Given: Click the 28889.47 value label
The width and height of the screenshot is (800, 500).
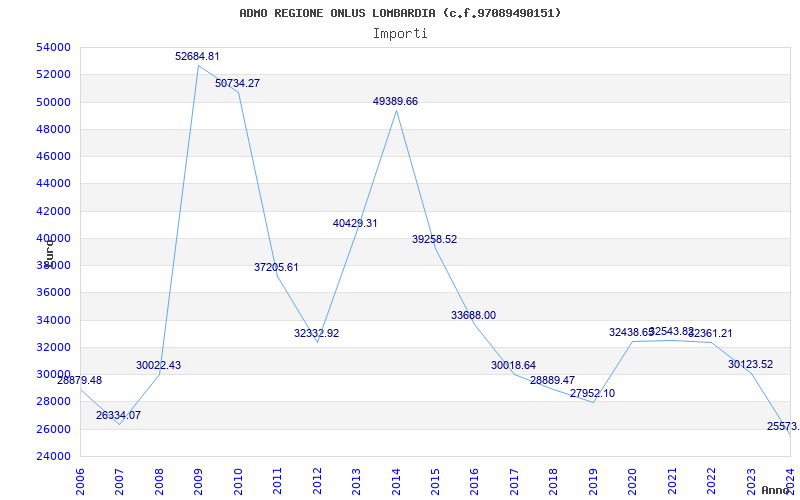Looking at the screenshot, I should point(553,381).
